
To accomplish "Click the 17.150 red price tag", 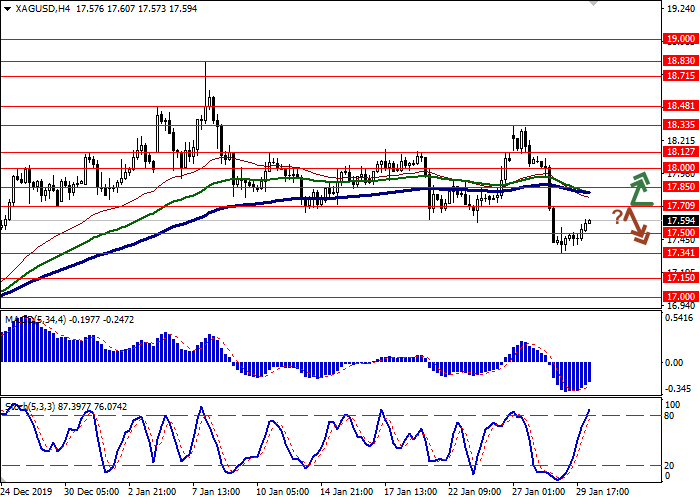I will pyautogui.click(x=679, y=279).
